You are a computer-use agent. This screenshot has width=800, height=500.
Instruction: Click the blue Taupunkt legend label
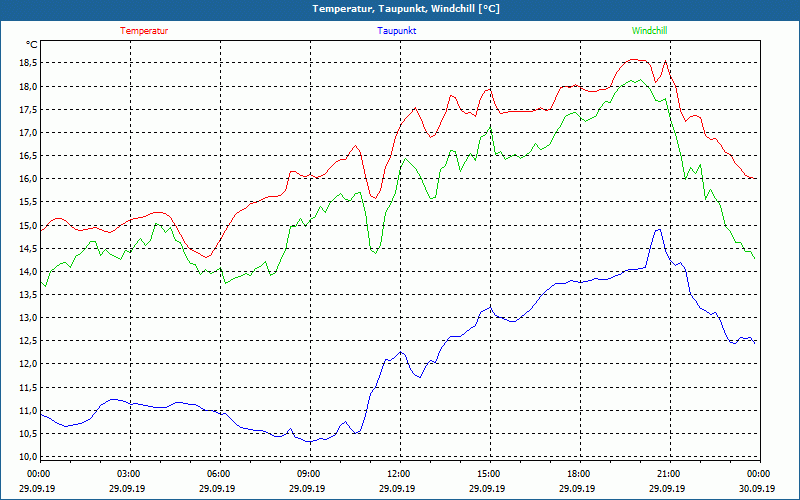tap(396, 31)
